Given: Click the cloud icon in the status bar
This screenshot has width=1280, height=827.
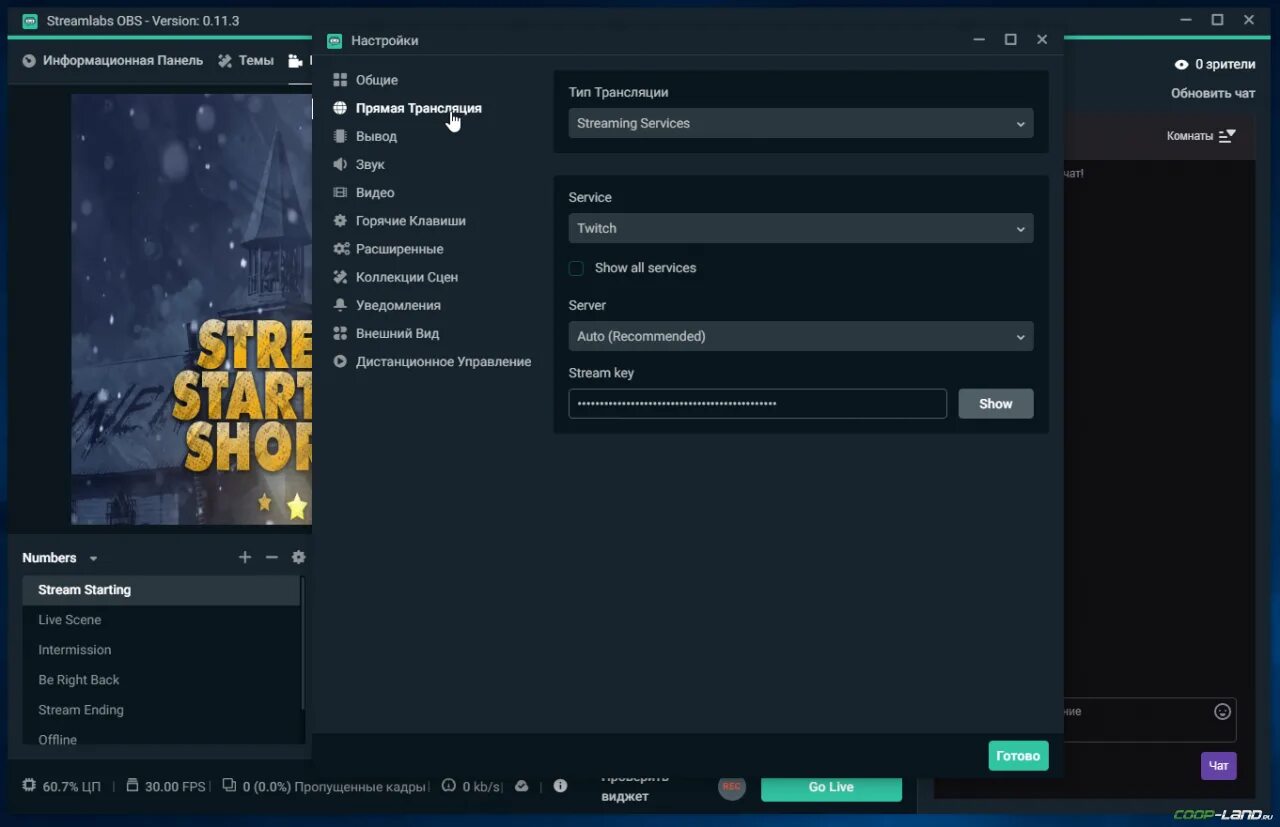Looking at the screenshot, I should 521,786.
